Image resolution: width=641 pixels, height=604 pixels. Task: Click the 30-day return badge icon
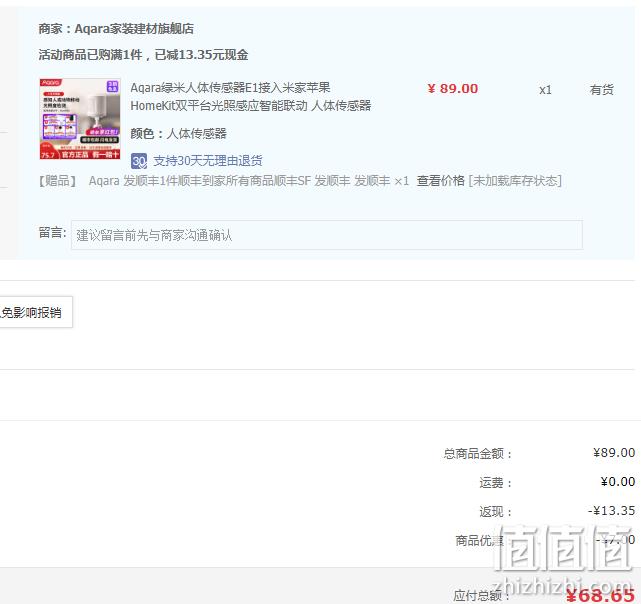coord(139,161)
